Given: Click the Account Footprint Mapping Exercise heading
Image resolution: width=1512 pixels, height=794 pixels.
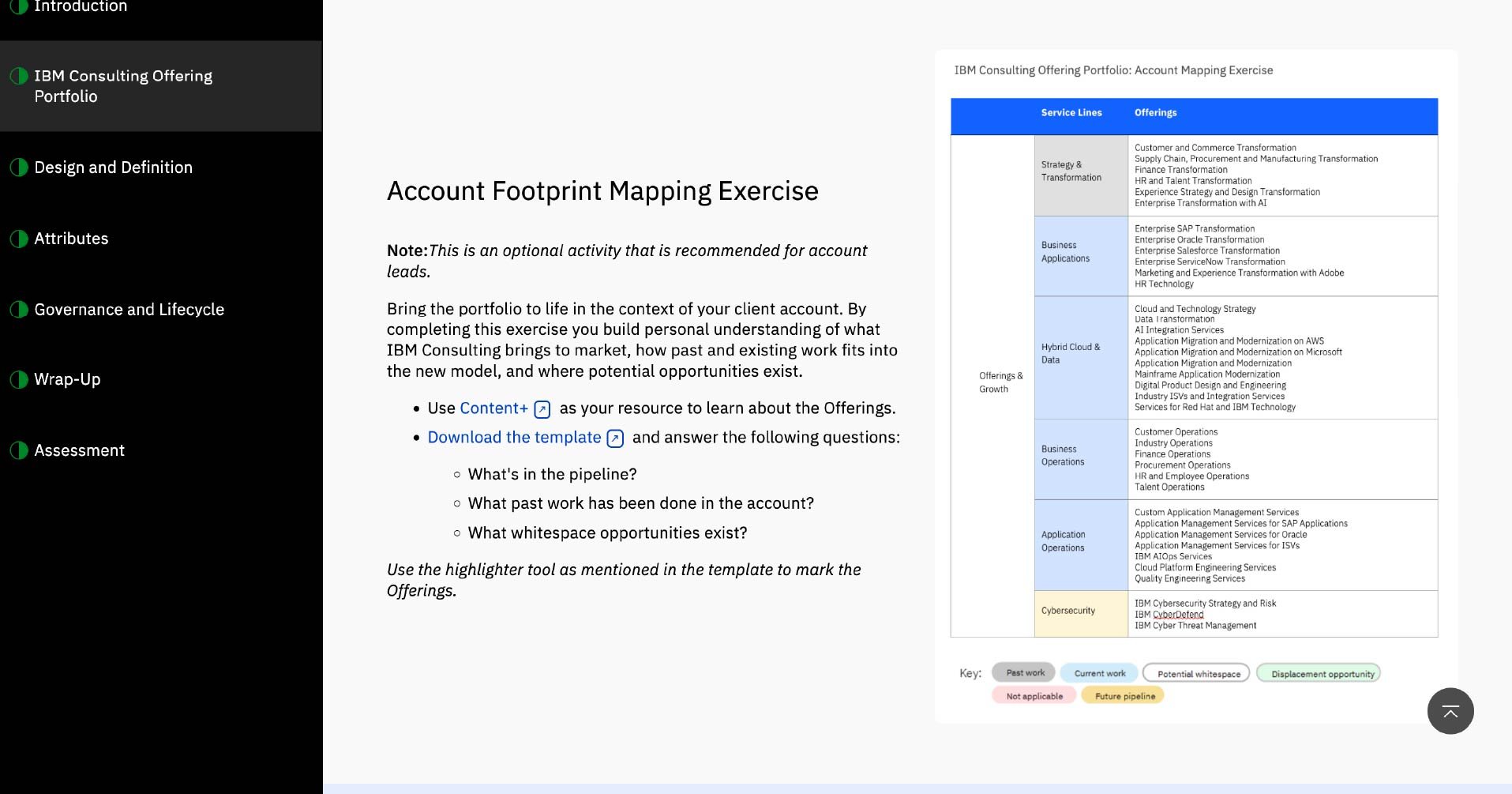Looking at the screenshot, I should click(x=602, y=191).
